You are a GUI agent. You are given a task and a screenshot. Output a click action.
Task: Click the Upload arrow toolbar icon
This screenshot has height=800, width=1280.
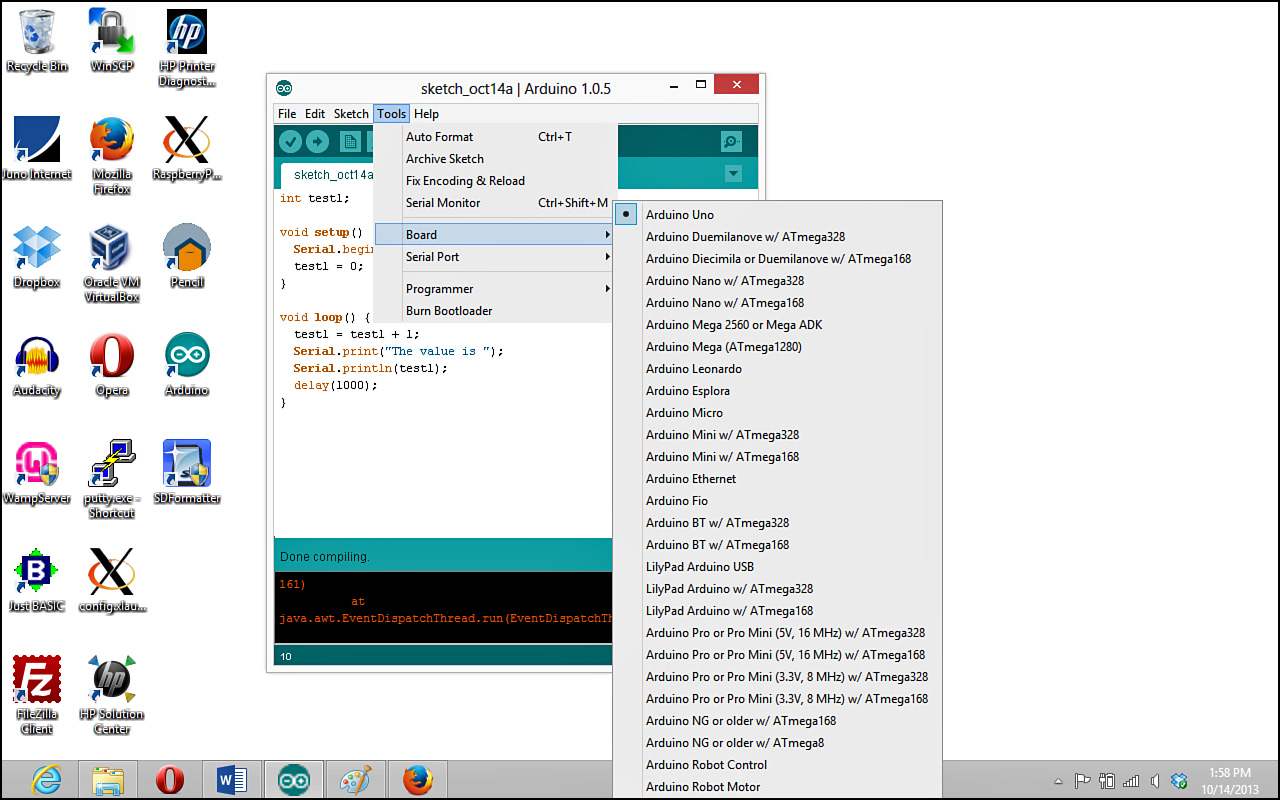click(317, 142)
